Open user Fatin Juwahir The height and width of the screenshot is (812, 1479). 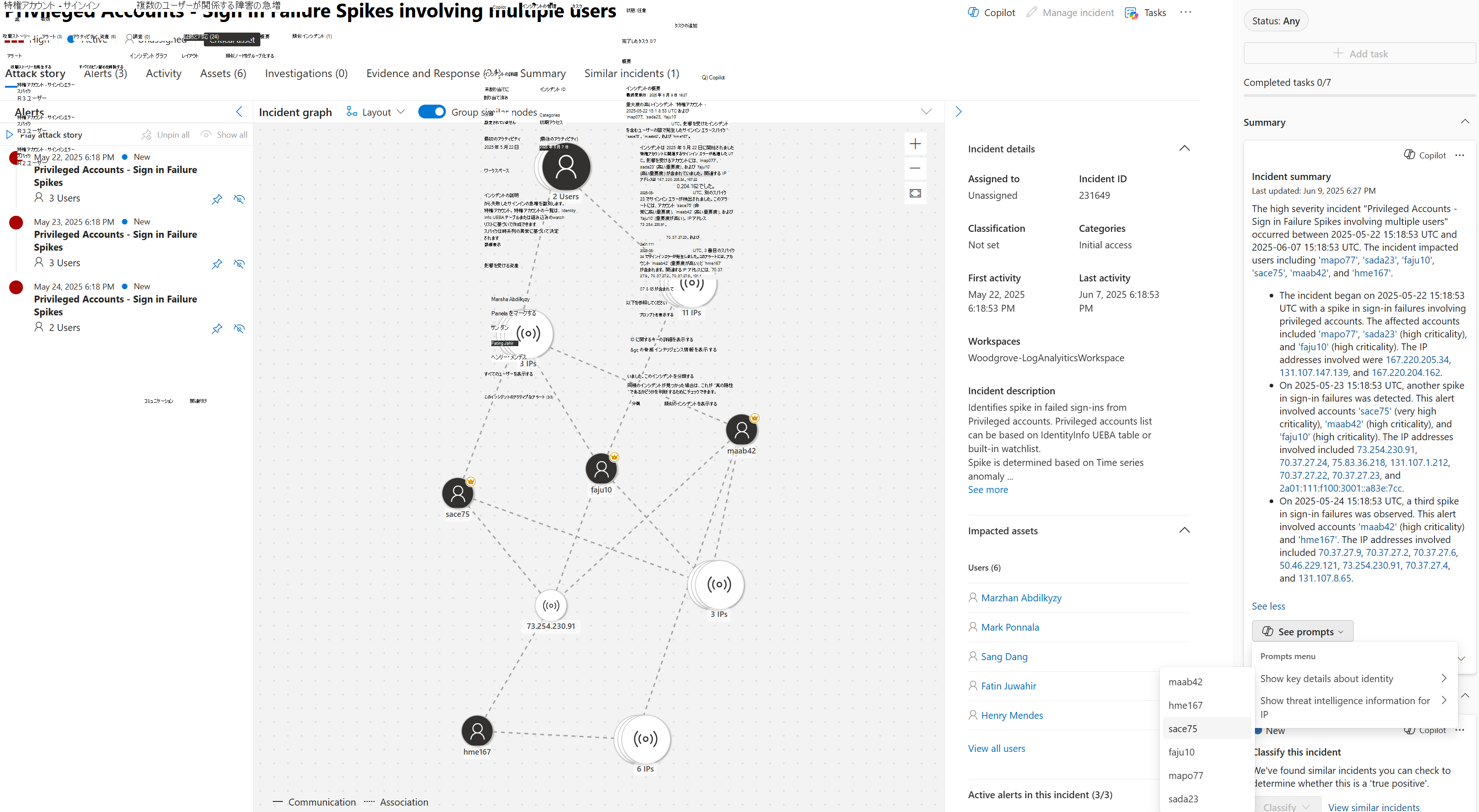point(1008,686)
